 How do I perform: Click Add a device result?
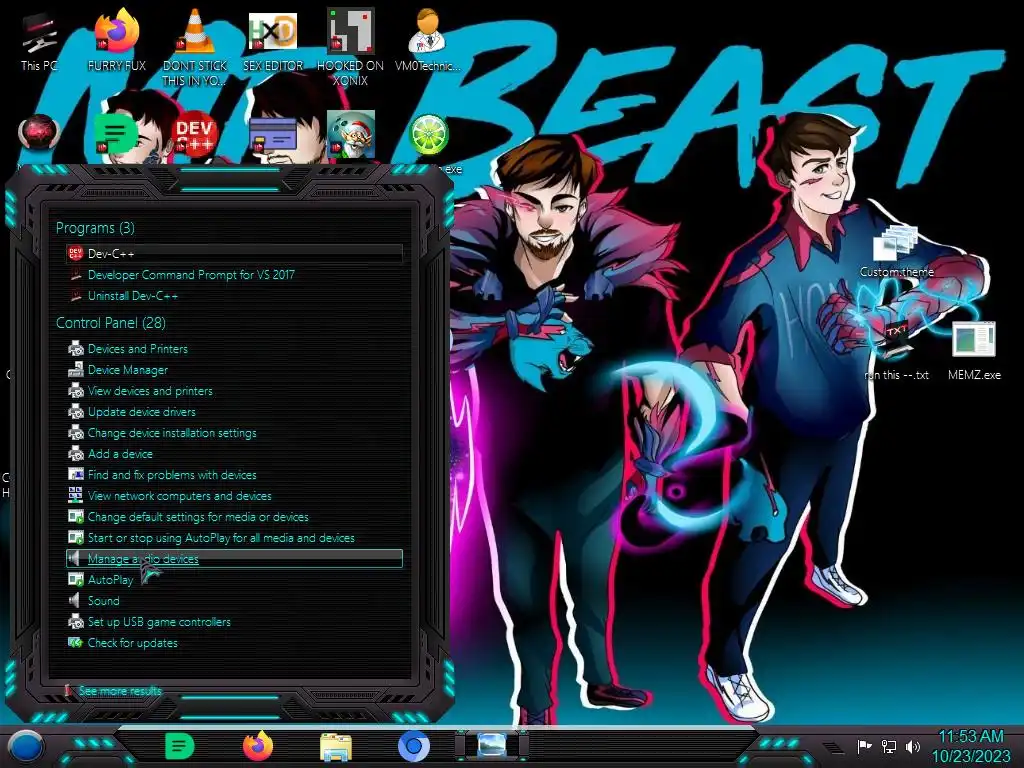pyautogui.click(x=234, y=453)
